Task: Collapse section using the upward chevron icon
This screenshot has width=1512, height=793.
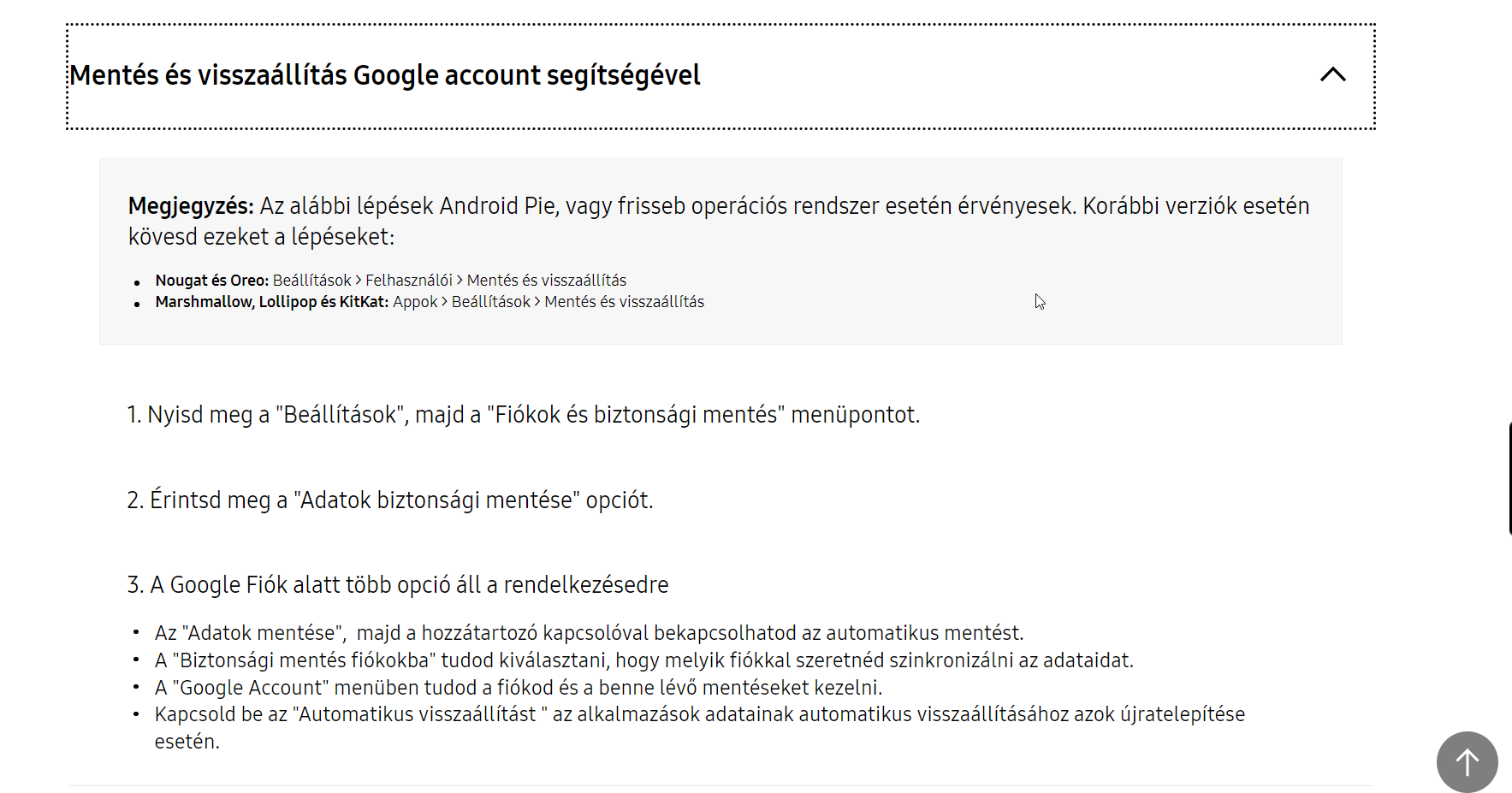Action: coord(1332,74)
